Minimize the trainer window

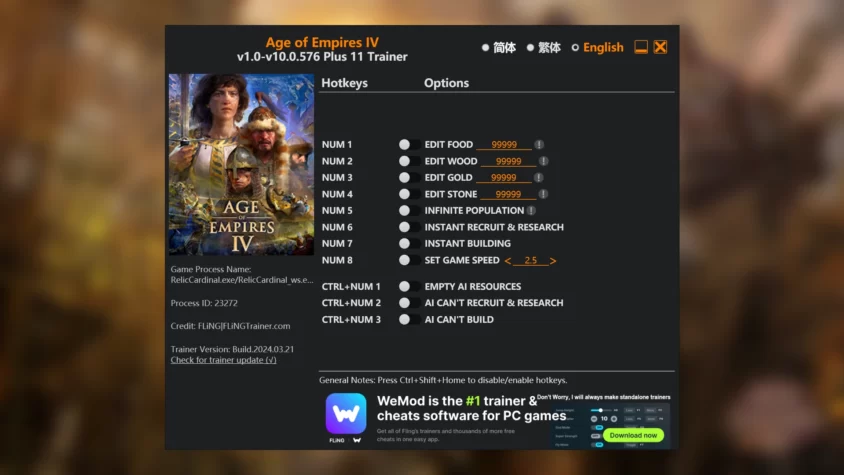[641, 47]
